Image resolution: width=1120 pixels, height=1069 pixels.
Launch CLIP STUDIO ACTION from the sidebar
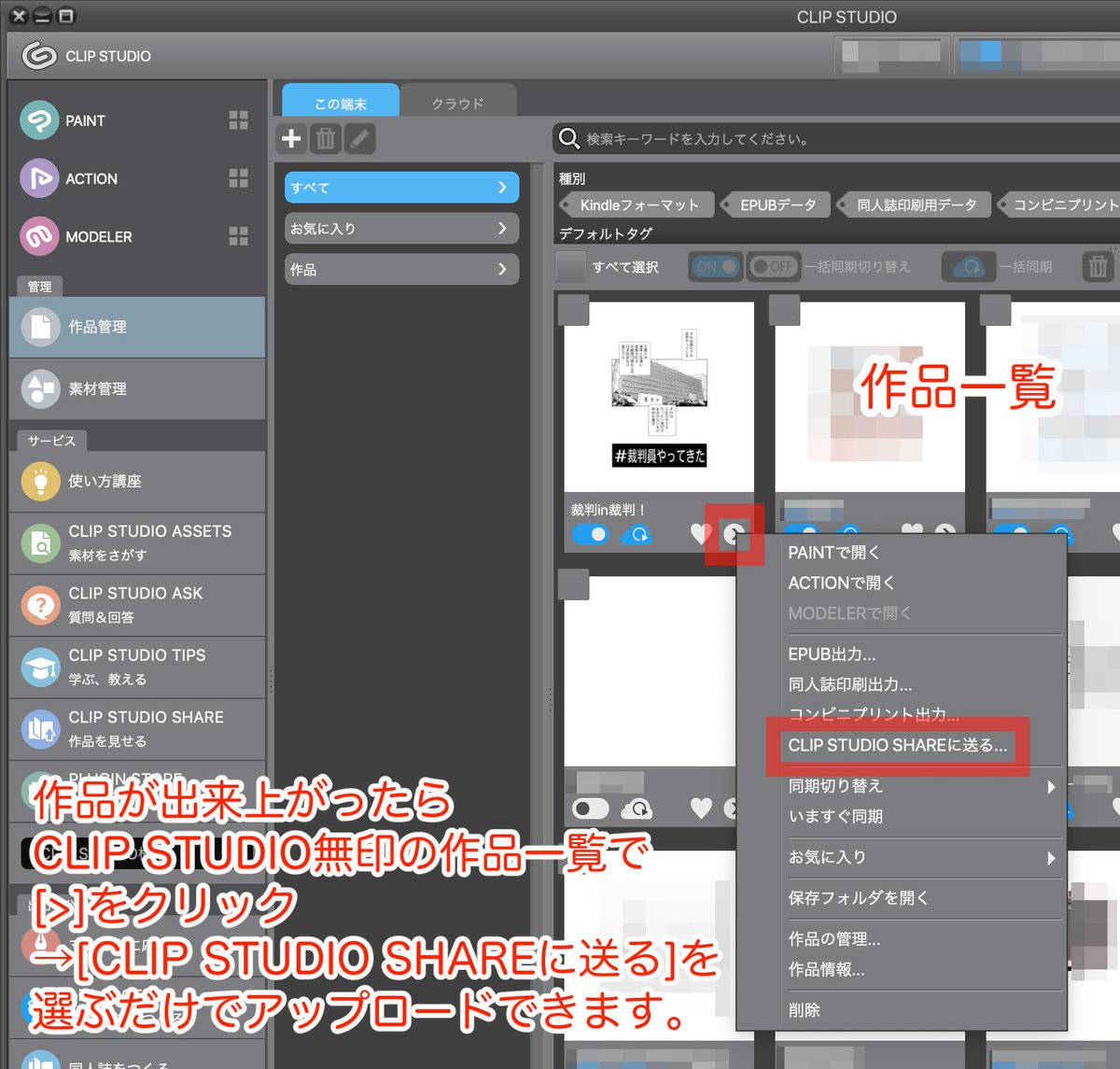click(69, 178)
